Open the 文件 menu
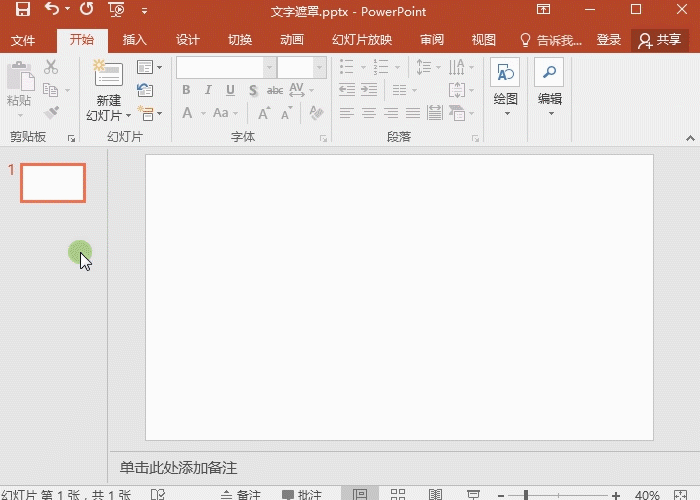Image resolution: width=700 pixels, height=500 pixels. coord(23,41)
